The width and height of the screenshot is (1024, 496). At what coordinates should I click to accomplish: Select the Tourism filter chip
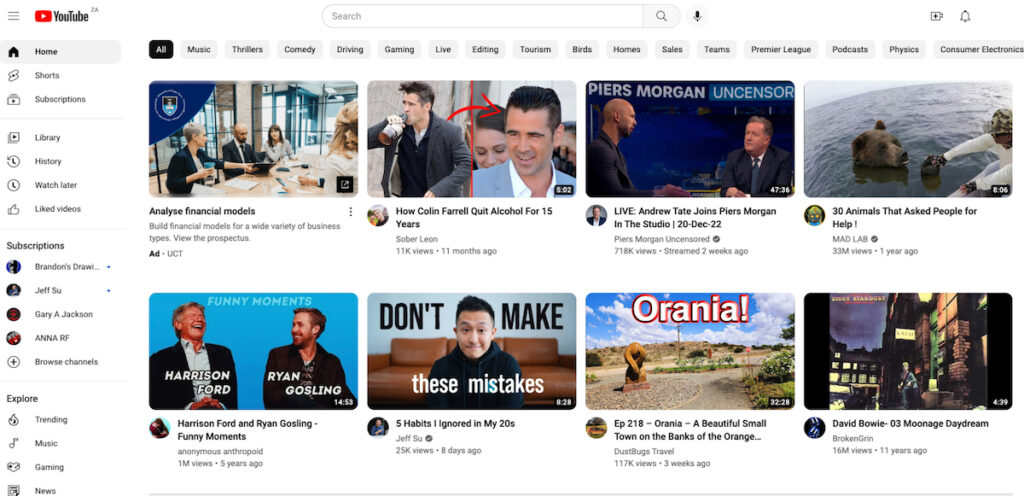(536, 50)
